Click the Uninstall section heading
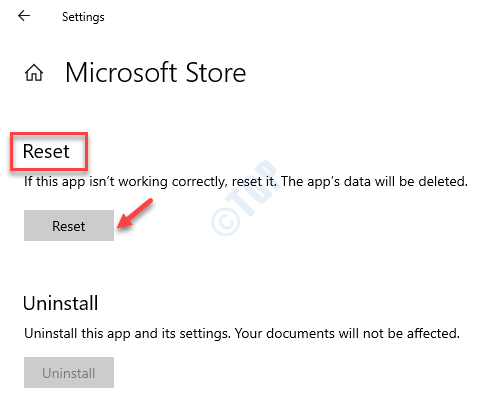 [x=60, y=303]
